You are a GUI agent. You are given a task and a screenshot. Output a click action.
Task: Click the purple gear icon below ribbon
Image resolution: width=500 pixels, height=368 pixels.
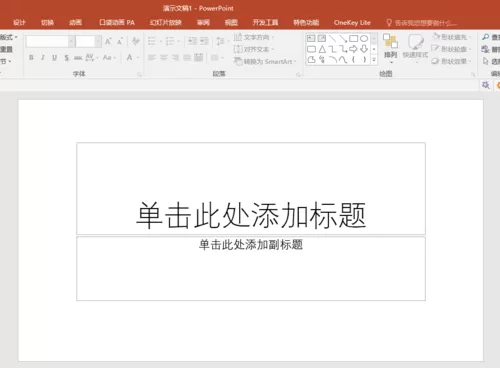pyautogui.click(x=486, y=85)
